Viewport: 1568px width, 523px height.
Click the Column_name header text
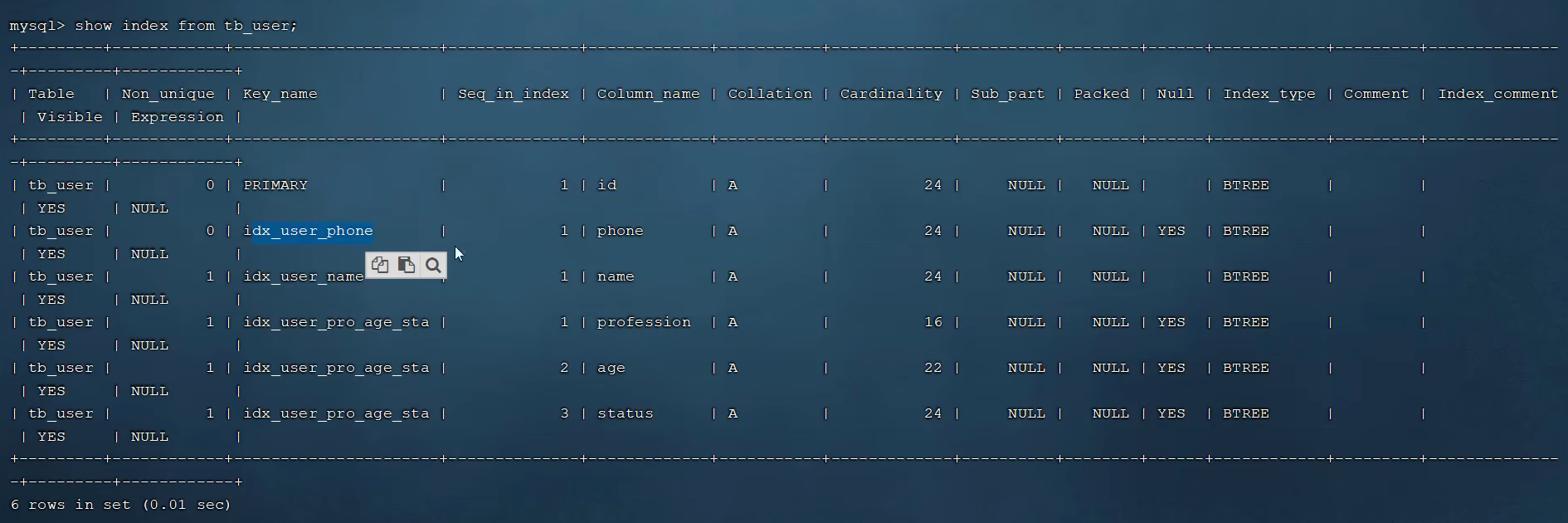pyautogui.click(x=648, y=94)
